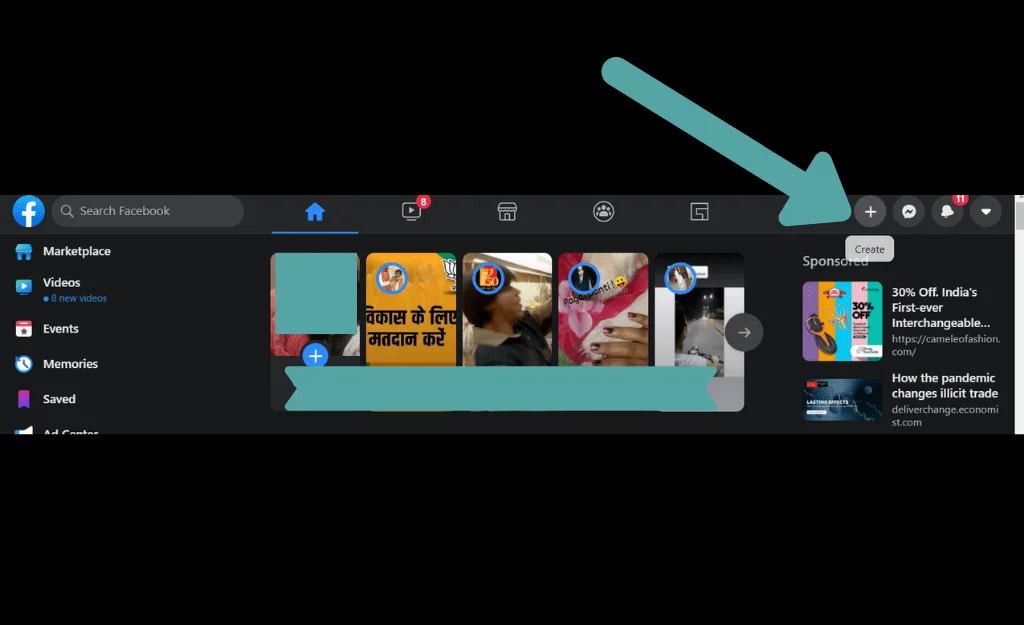Open Messenger chats
This screenshot has height=625, width=1024.
tap(908, 212)
